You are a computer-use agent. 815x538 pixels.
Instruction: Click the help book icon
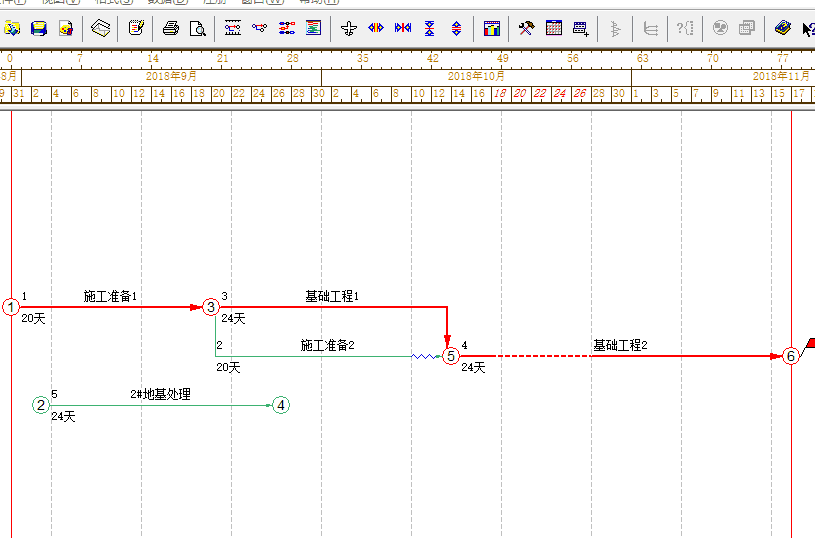[x=783, y=28]
